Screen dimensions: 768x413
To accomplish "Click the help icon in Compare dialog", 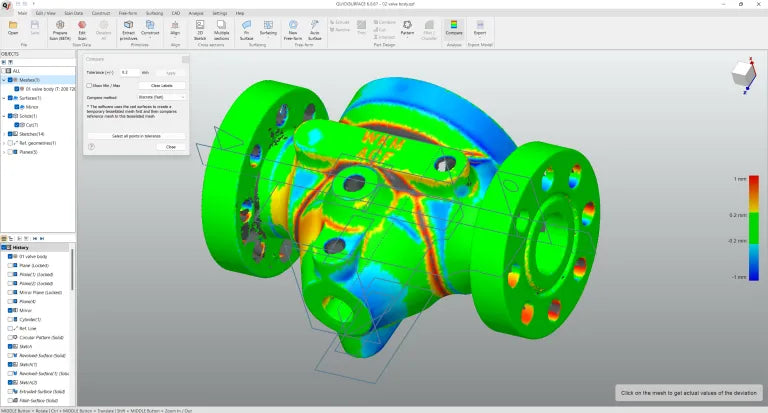I will point(91,146).
